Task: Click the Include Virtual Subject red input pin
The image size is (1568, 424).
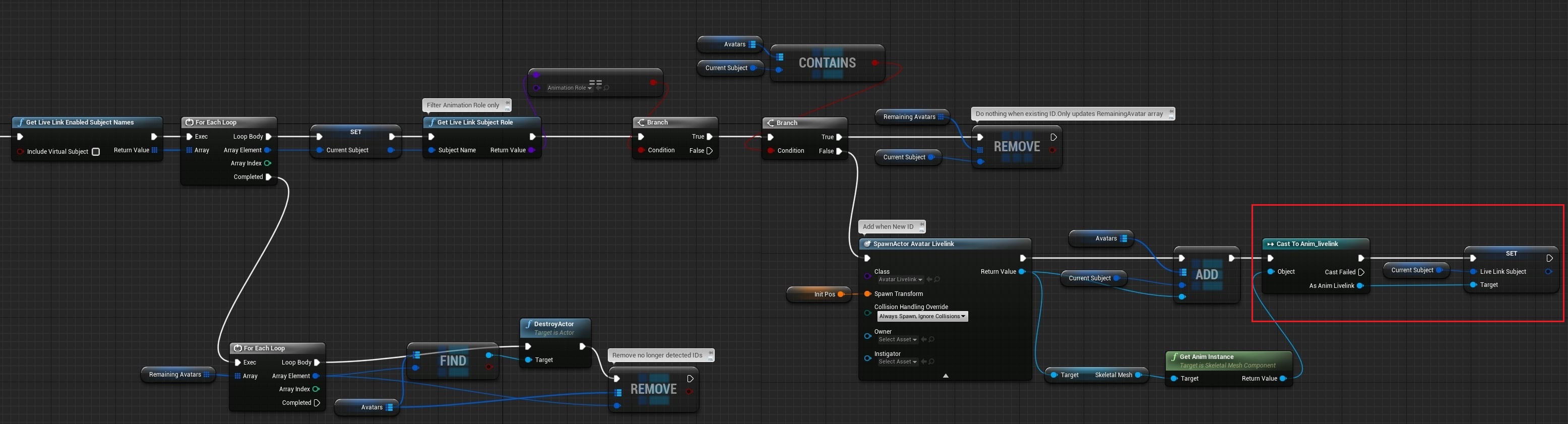Action: click(x=20, y=152)
